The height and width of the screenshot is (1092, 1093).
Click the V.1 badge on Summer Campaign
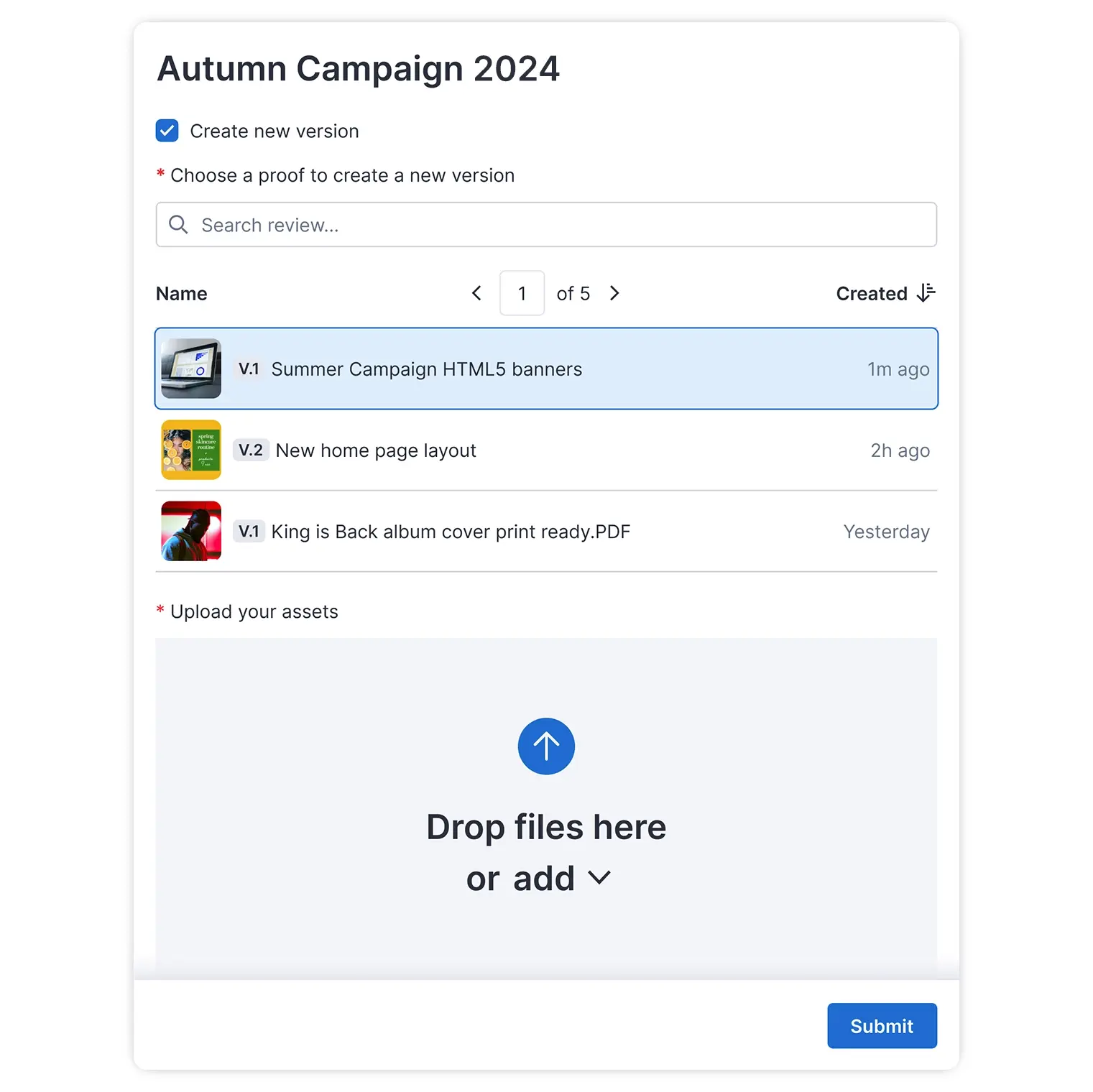[249, 369]
